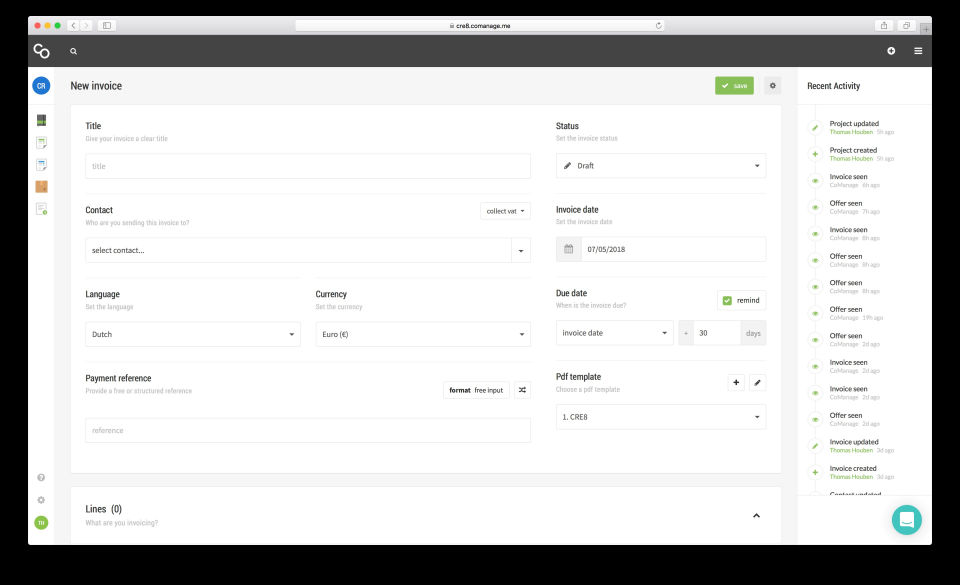
Task: Click the browser address bar
Action: click(479, 26)
